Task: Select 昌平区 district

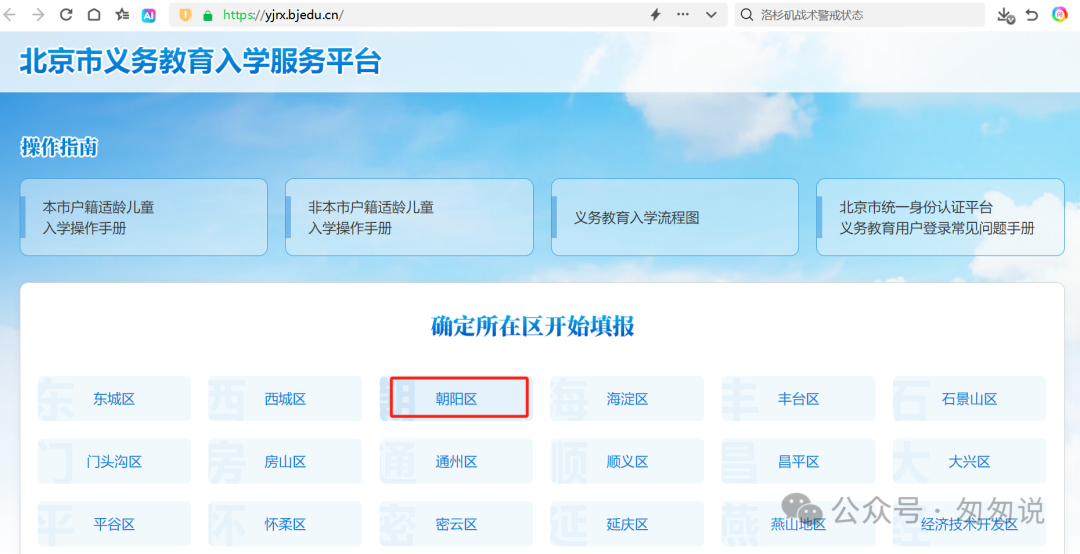Action: tap(798, 461)
